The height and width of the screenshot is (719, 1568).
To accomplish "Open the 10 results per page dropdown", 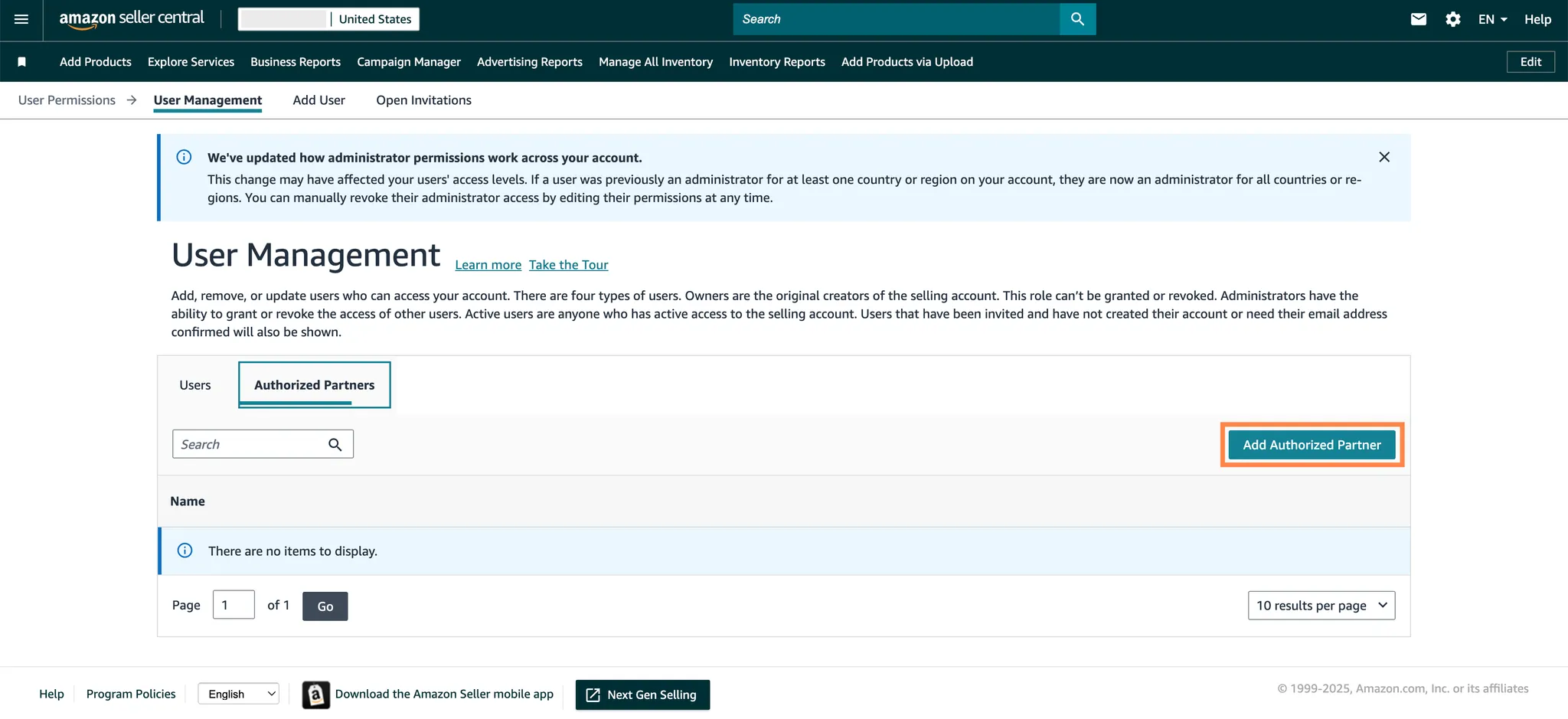I will (1321, 606).
